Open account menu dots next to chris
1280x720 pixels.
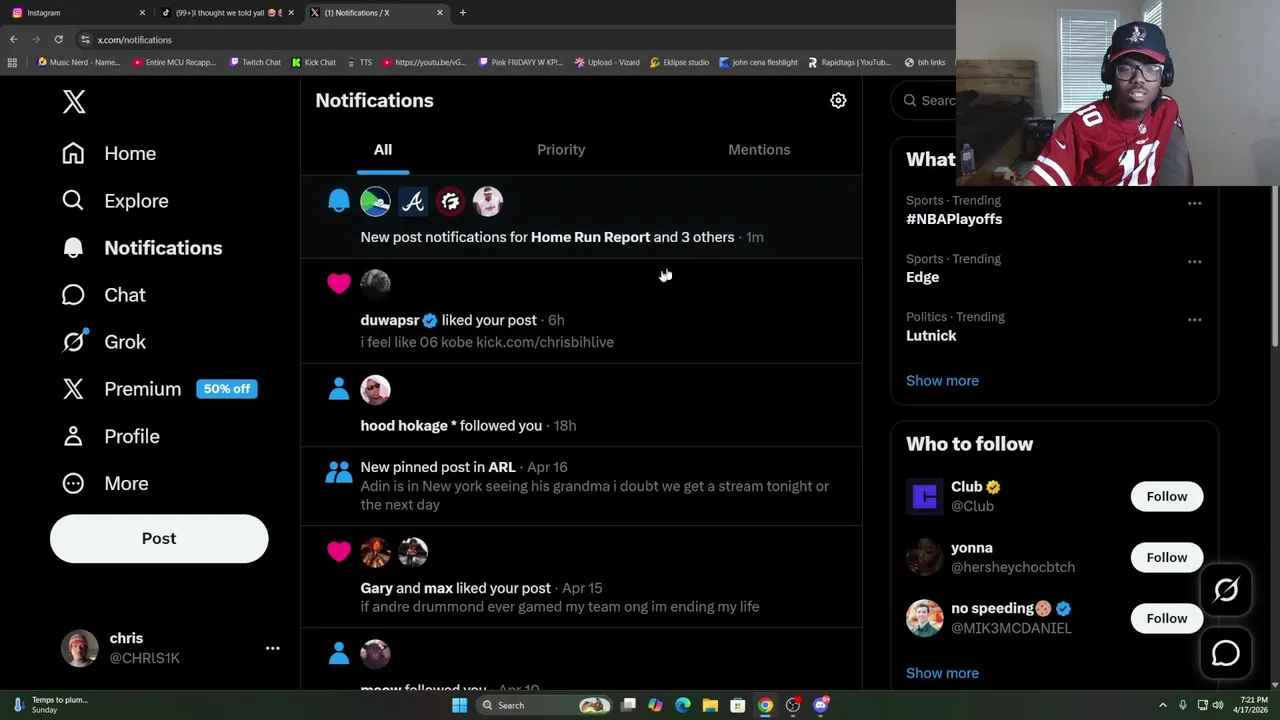(272, 648)
